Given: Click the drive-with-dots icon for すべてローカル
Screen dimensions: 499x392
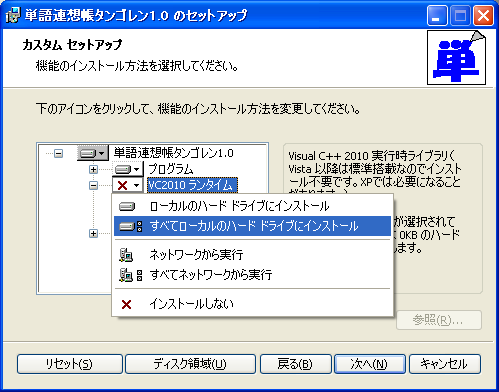Looking at the screenshot, I should tap(131, 227).
